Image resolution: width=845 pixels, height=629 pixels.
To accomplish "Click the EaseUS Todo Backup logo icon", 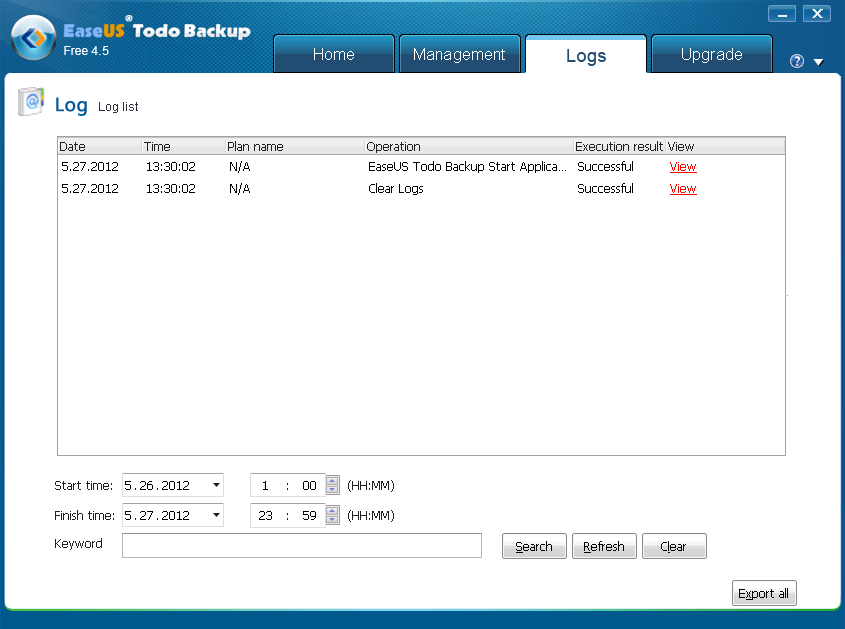I will click(33, 37).
